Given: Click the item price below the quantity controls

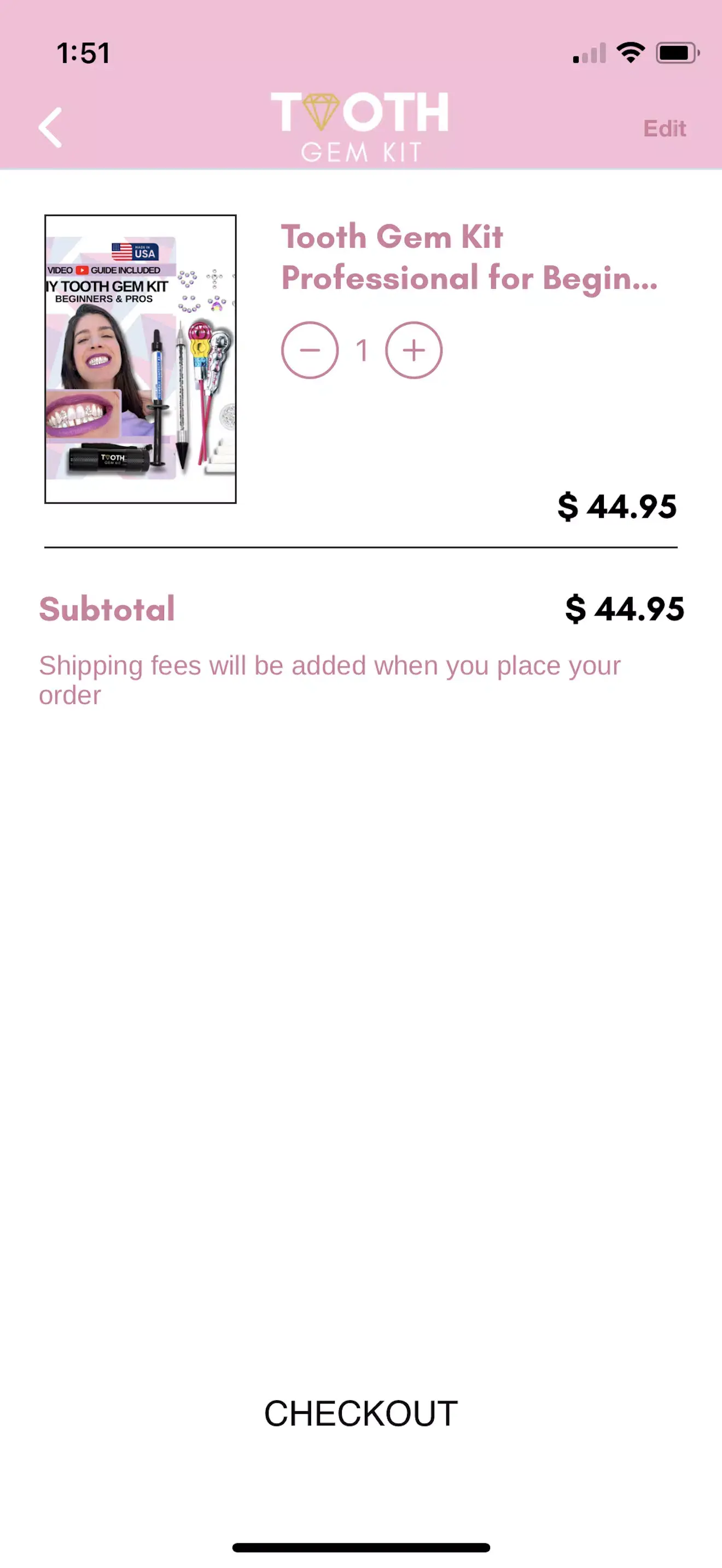Looking at the screenshot, I should (x=616, y=506).
